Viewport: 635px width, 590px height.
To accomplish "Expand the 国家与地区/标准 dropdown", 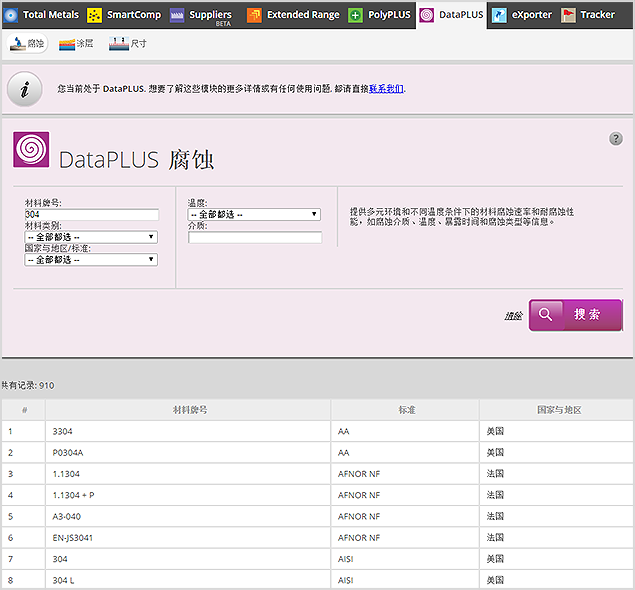I will (91, 260).
